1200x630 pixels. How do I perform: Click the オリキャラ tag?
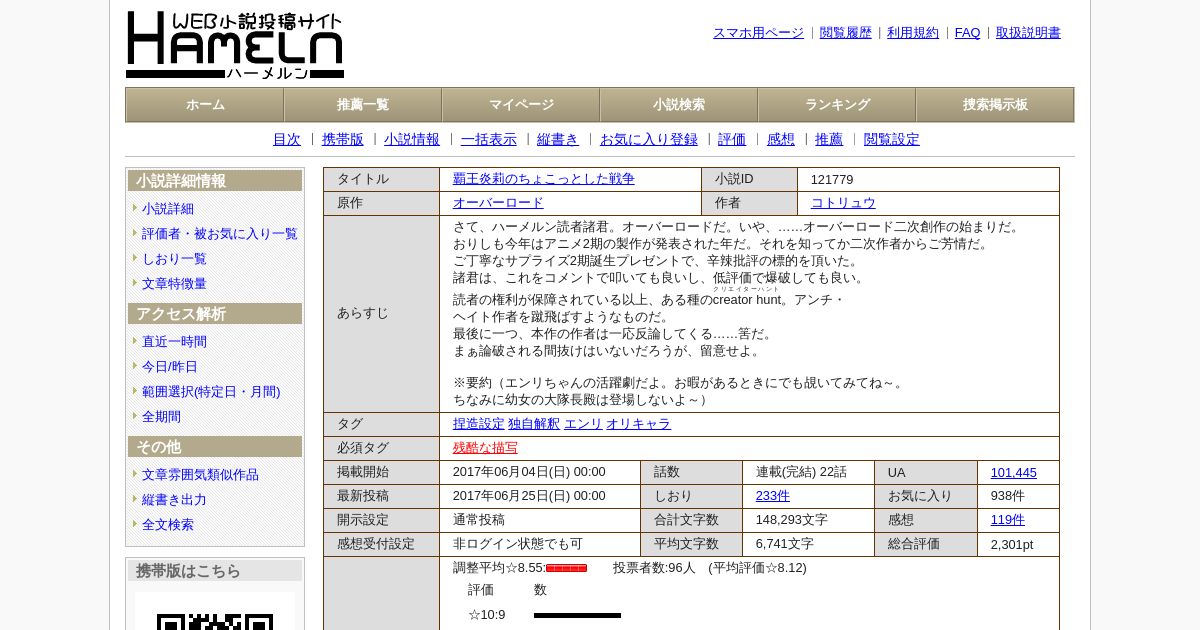click(x=638, y=424)
